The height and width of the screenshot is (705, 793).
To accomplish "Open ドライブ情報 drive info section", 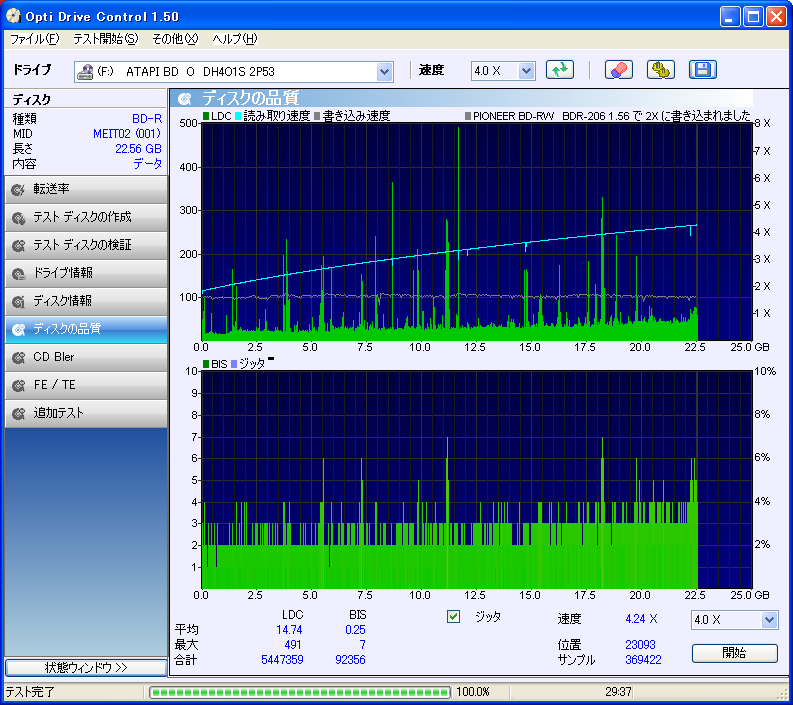I will tap(86, 273).
